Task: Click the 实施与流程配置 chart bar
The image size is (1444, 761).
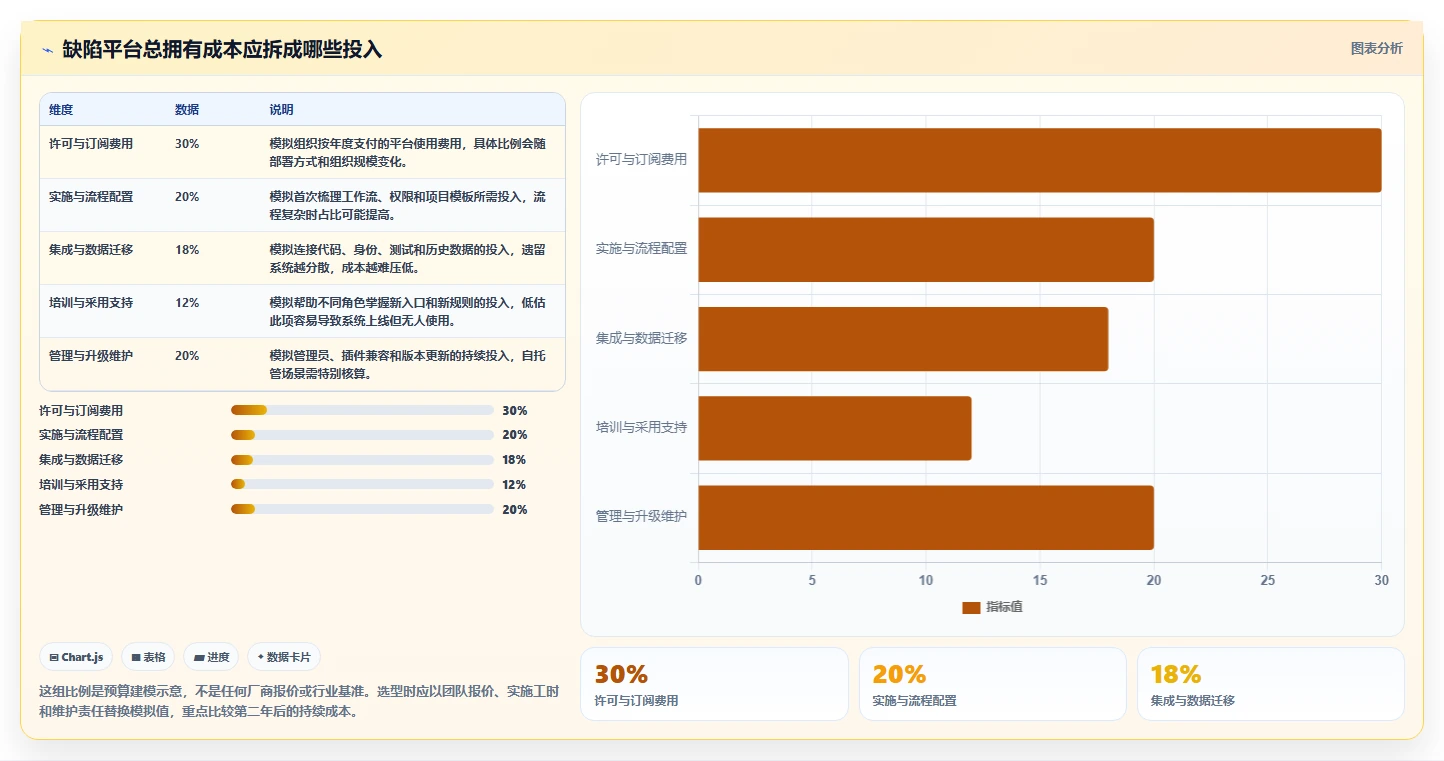Action: coord(926,249)
